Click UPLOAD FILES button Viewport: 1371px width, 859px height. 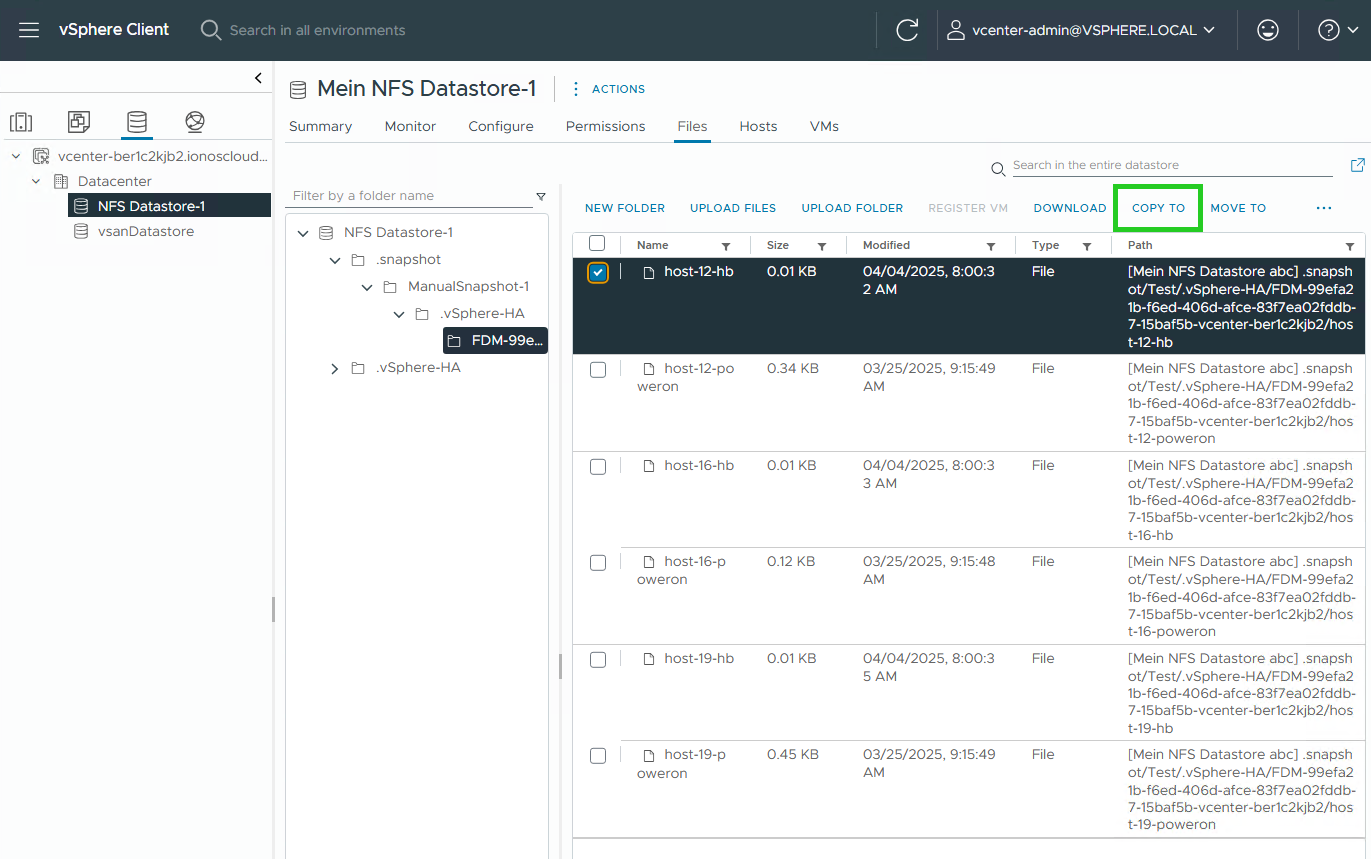coord(733,208)
